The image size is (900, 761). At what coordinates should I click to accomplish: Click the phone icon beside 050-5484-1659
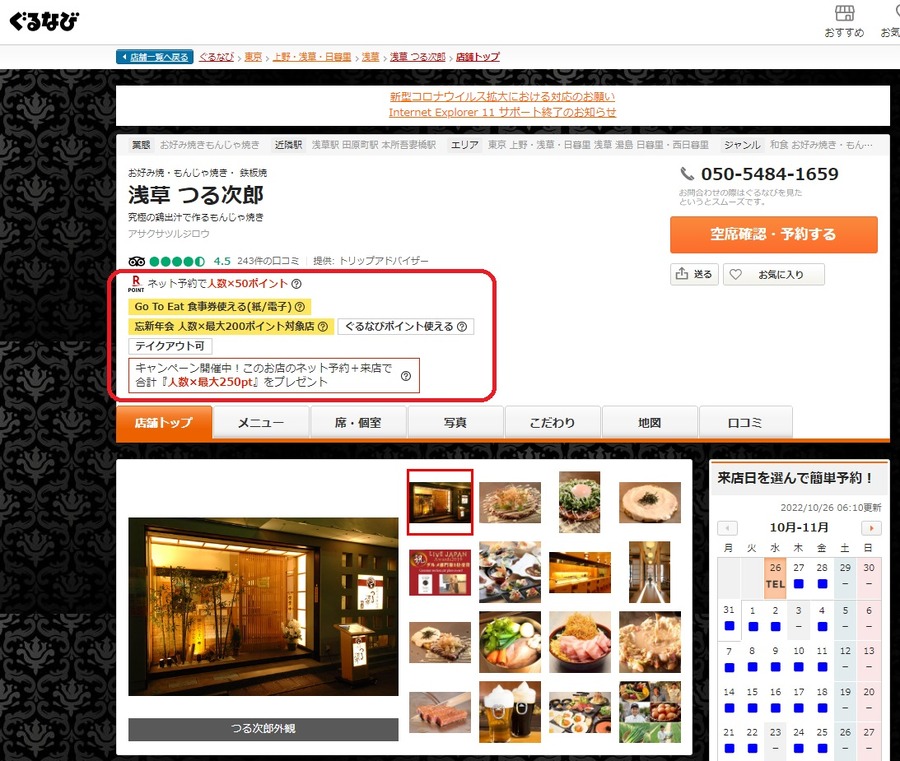(x=686, y=174)
